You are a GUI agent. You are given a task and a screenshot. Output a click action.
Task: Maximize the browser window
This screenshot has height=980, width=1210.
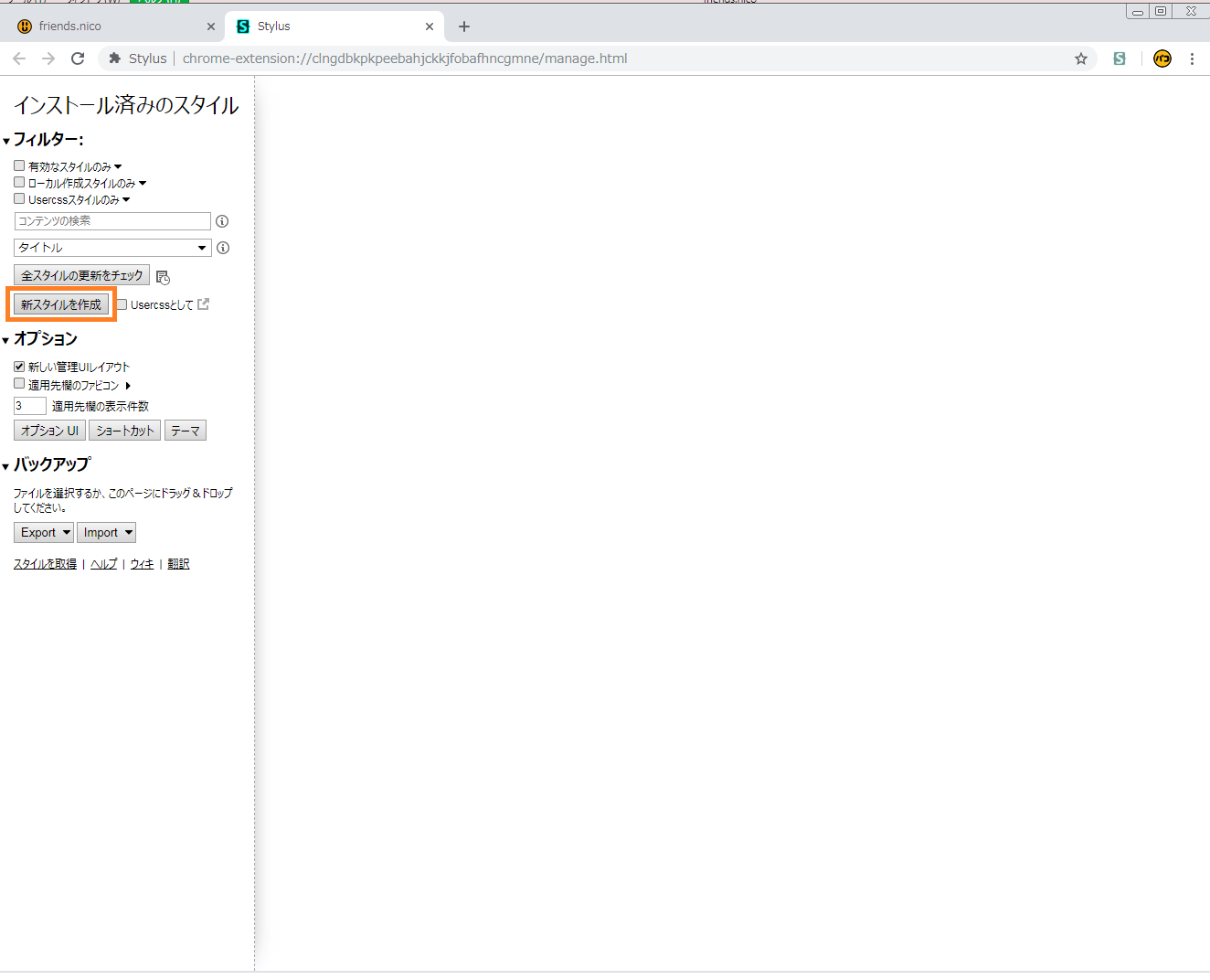pyautogui.click(x=1161, y=12)
